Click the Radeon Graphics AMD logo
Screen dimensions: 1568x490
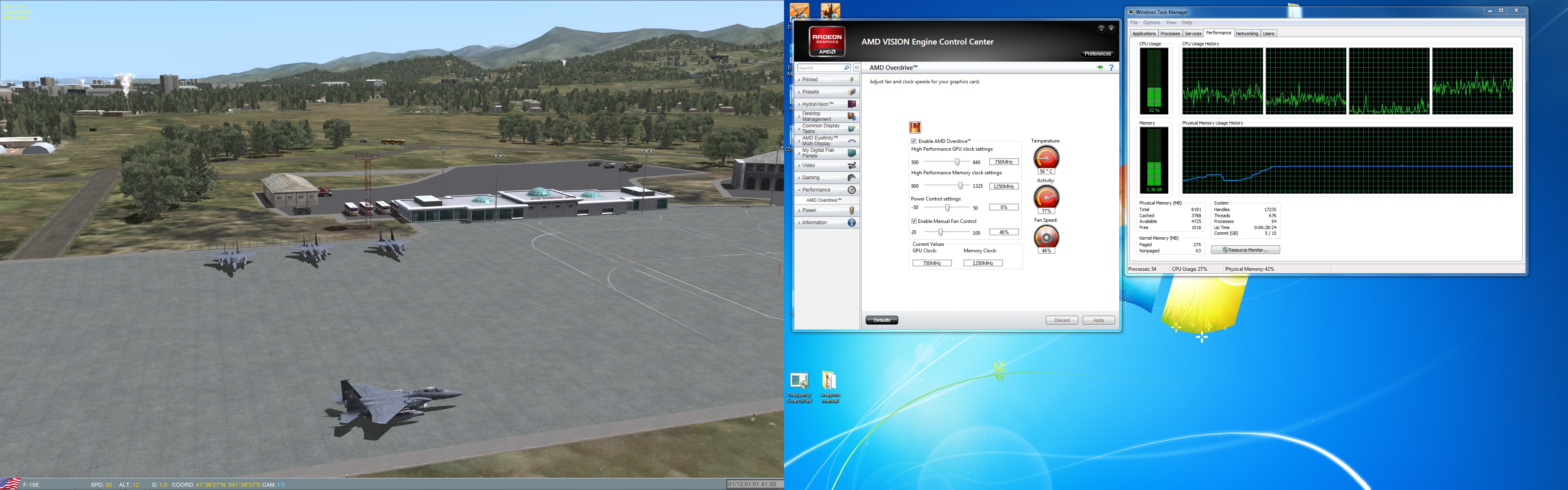pos(826,41)
